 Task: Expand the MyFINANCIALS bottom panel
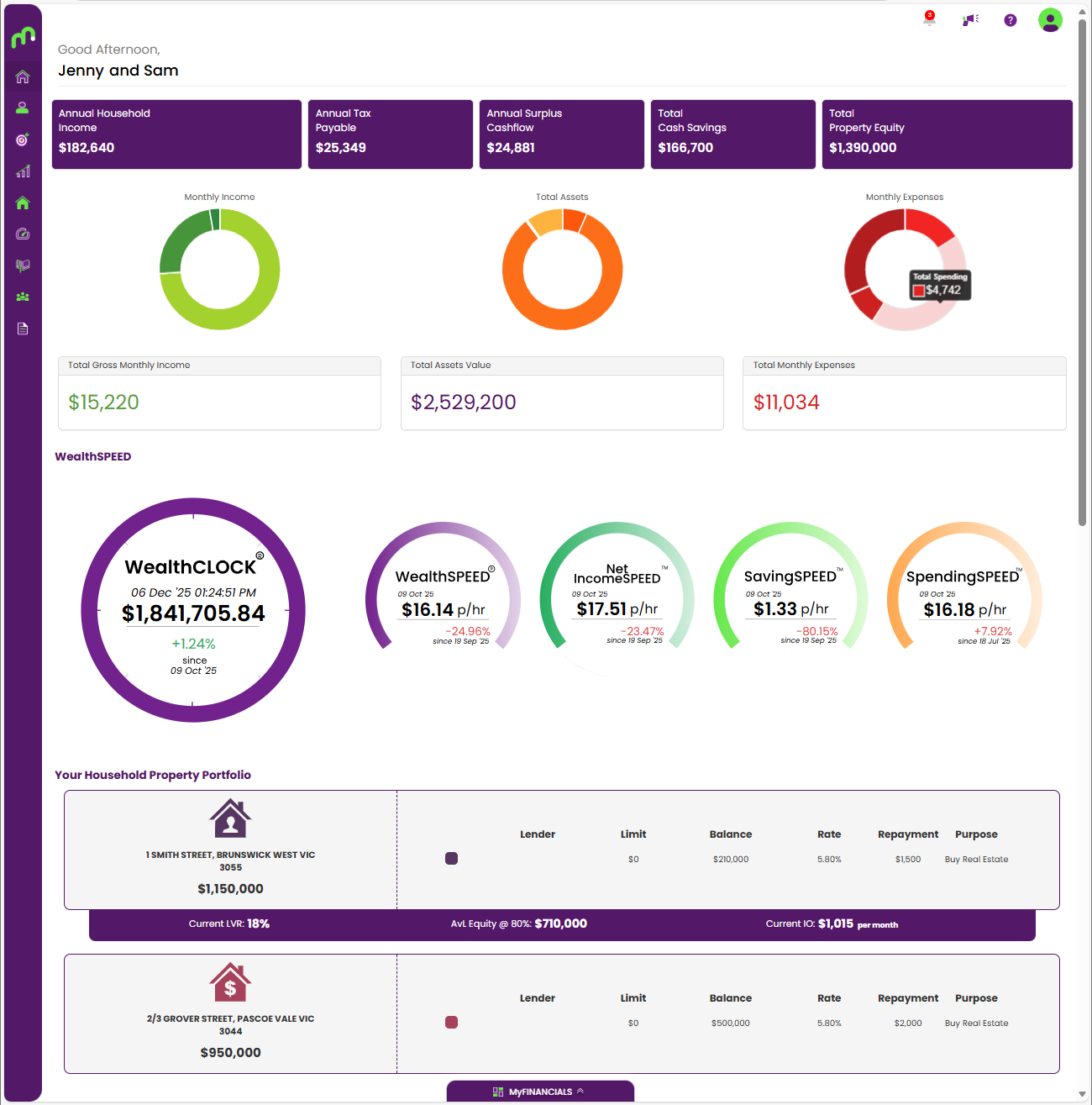[540, 1092]
